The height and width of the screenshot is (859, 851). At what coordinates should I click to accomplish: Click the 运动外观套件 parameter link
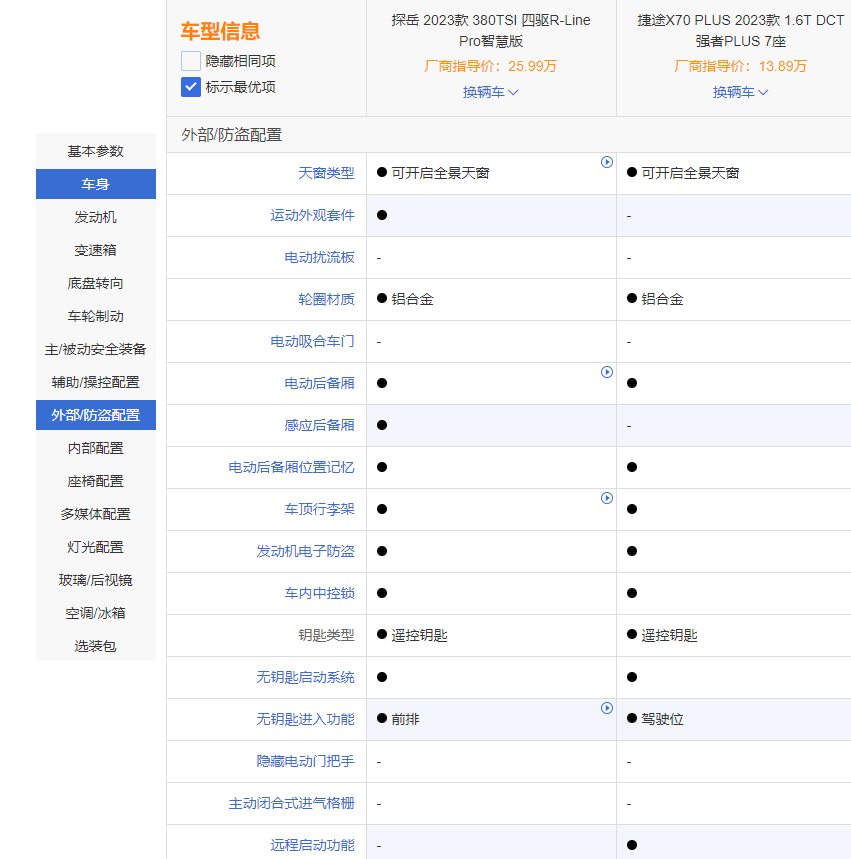pyautogui.click(x=312, y=215)
